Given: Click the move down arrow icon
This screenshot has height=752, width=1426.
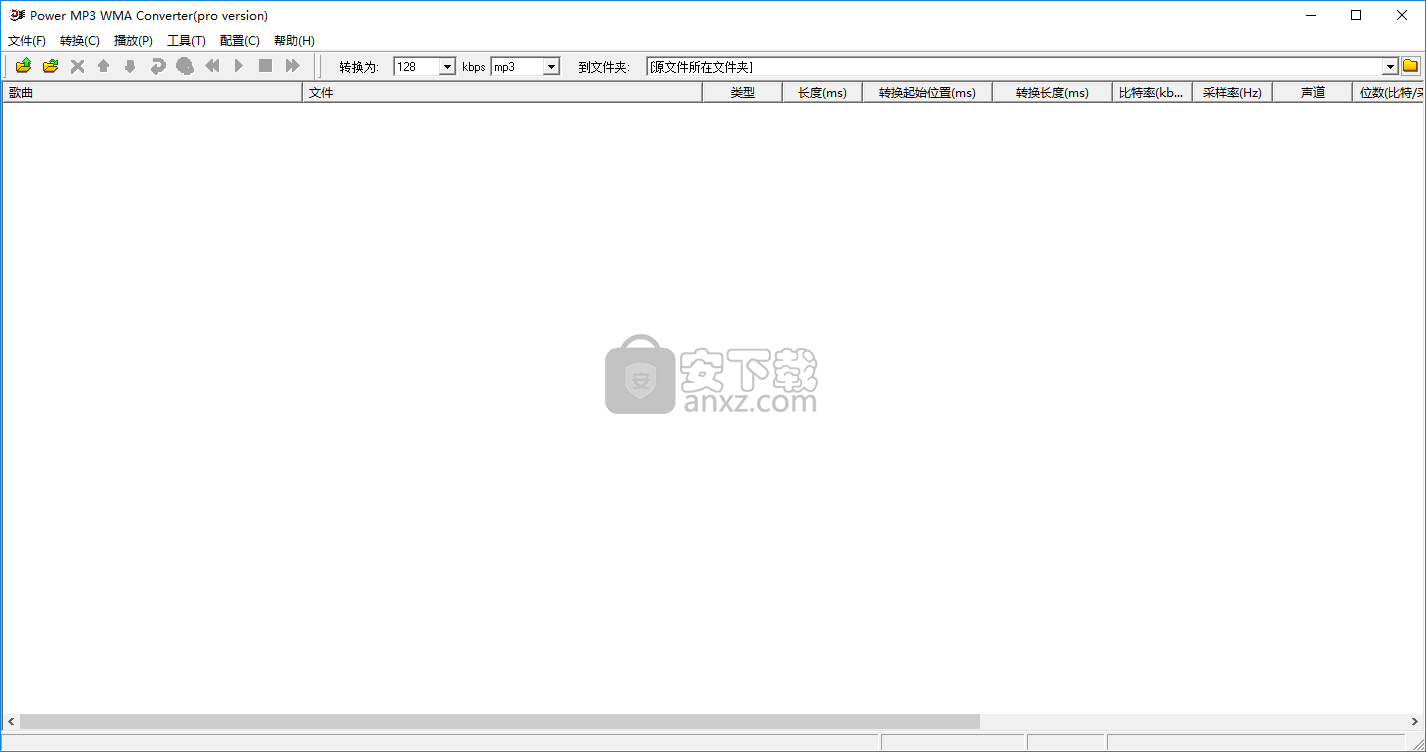Looking at the screenshot, I should [130, 66].
